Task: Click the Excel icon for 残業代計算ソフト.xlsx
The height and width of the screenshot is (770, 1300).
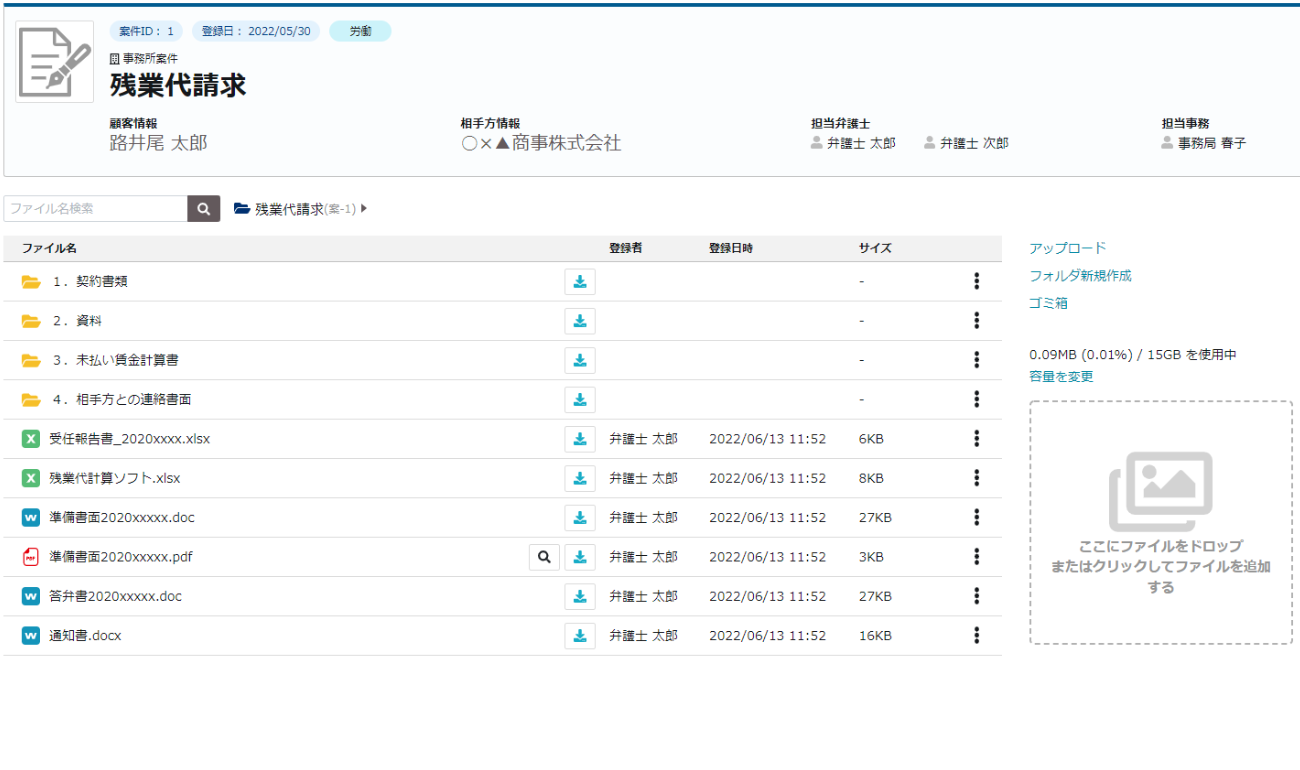Action: 31,478
